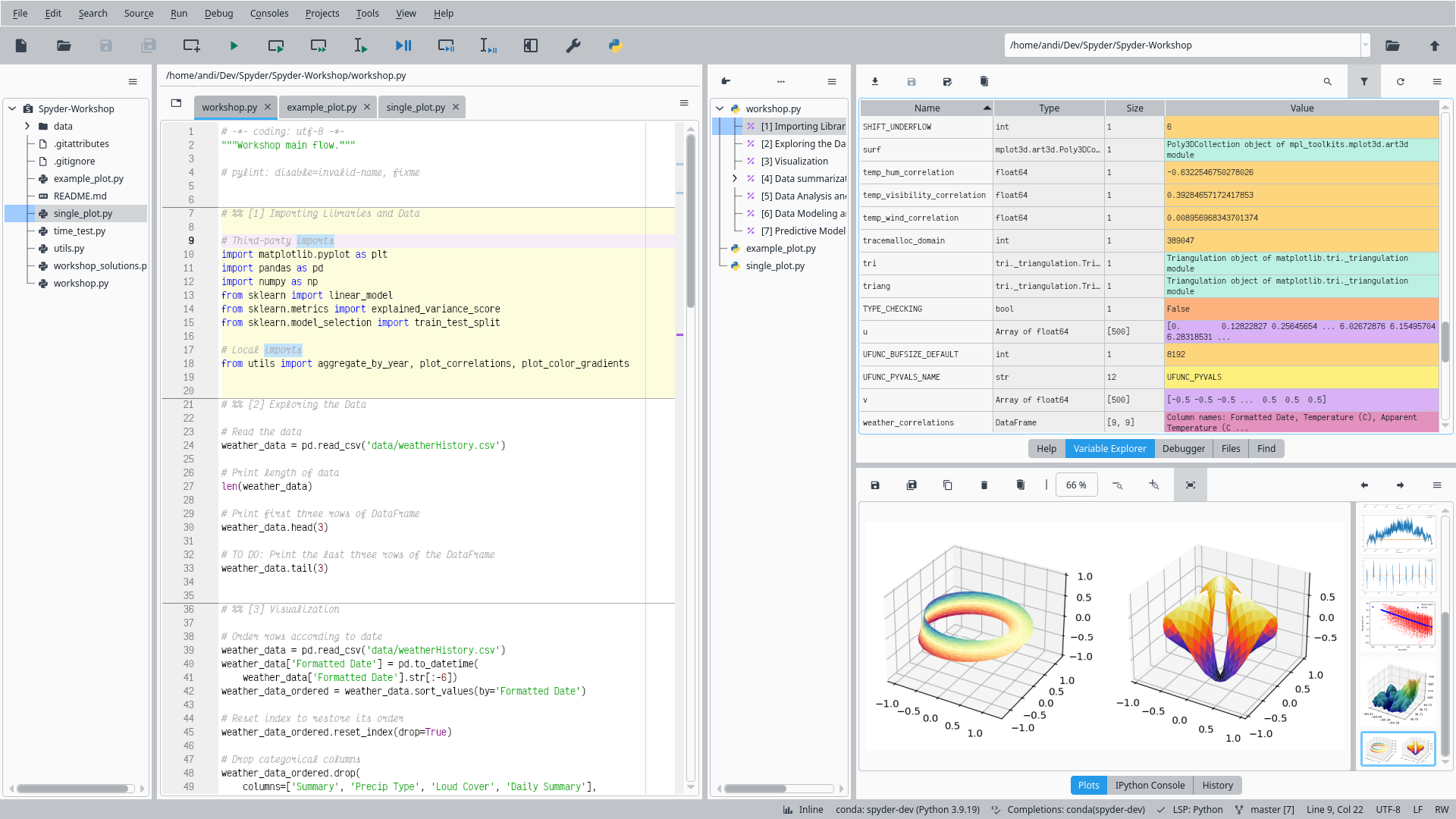The width and height of the screenshot is (1456, 819).
Task: Click the plot zoom percentage input field
Action: point(1077,485)
